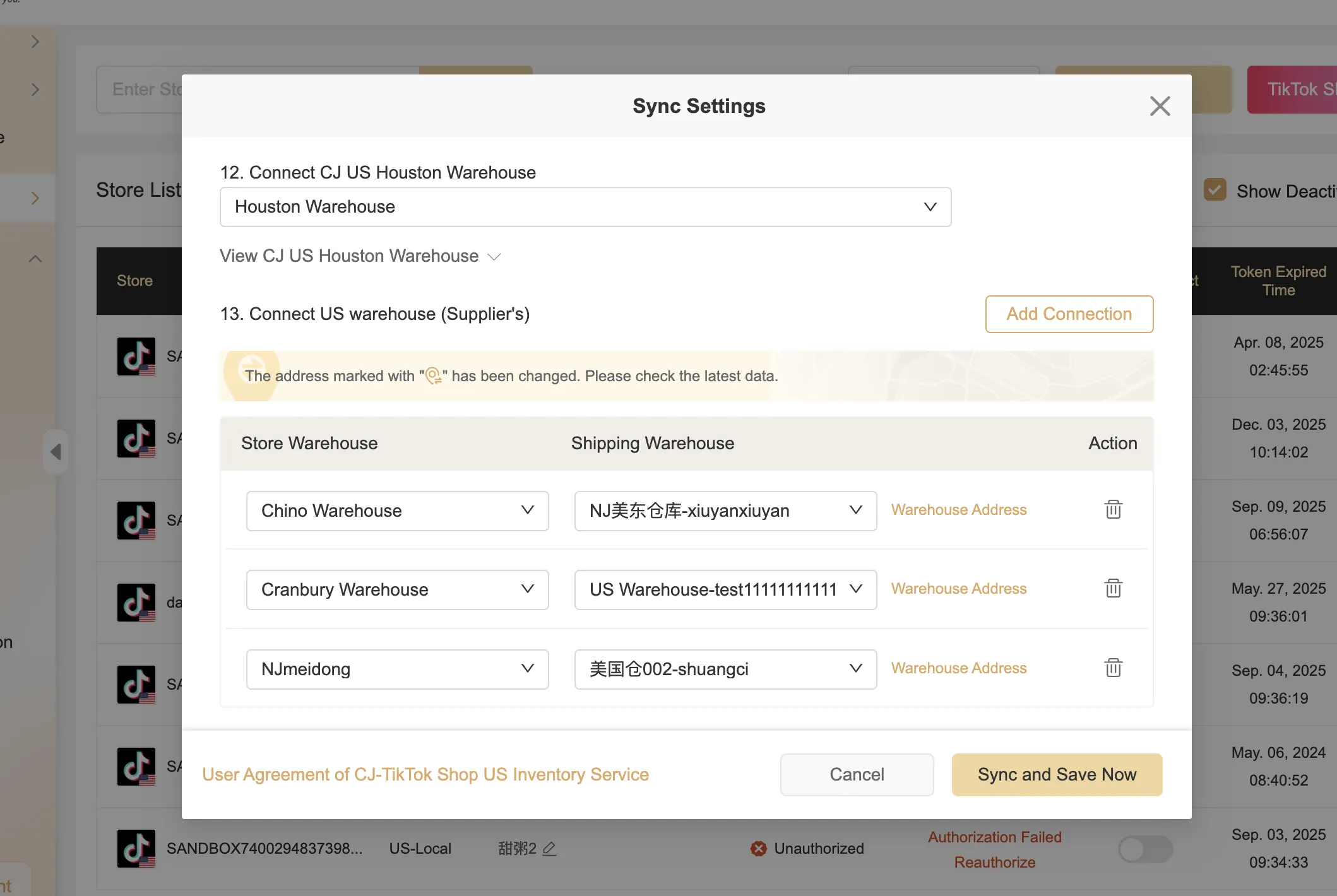Image resolution: width=1337 pixels, height=896 pixels.
Task: Edit store alias pencil icon
Action: [x=549, y=849]
